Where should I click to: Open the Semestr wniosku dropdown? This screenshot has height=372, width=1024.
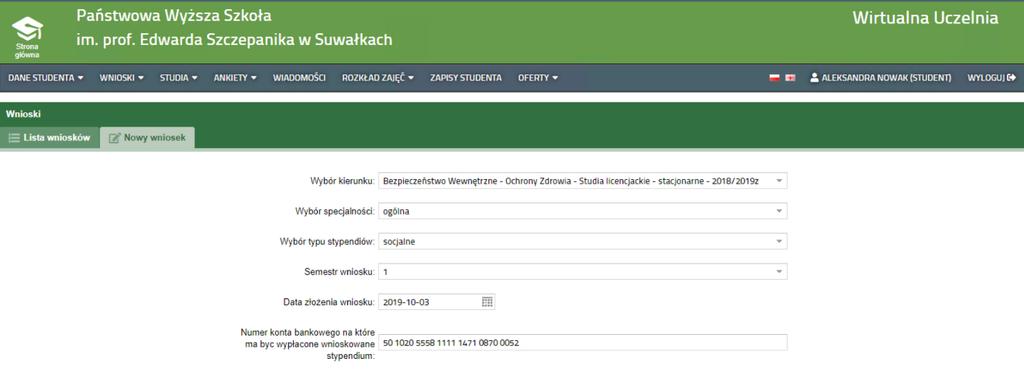click(583, 271)
